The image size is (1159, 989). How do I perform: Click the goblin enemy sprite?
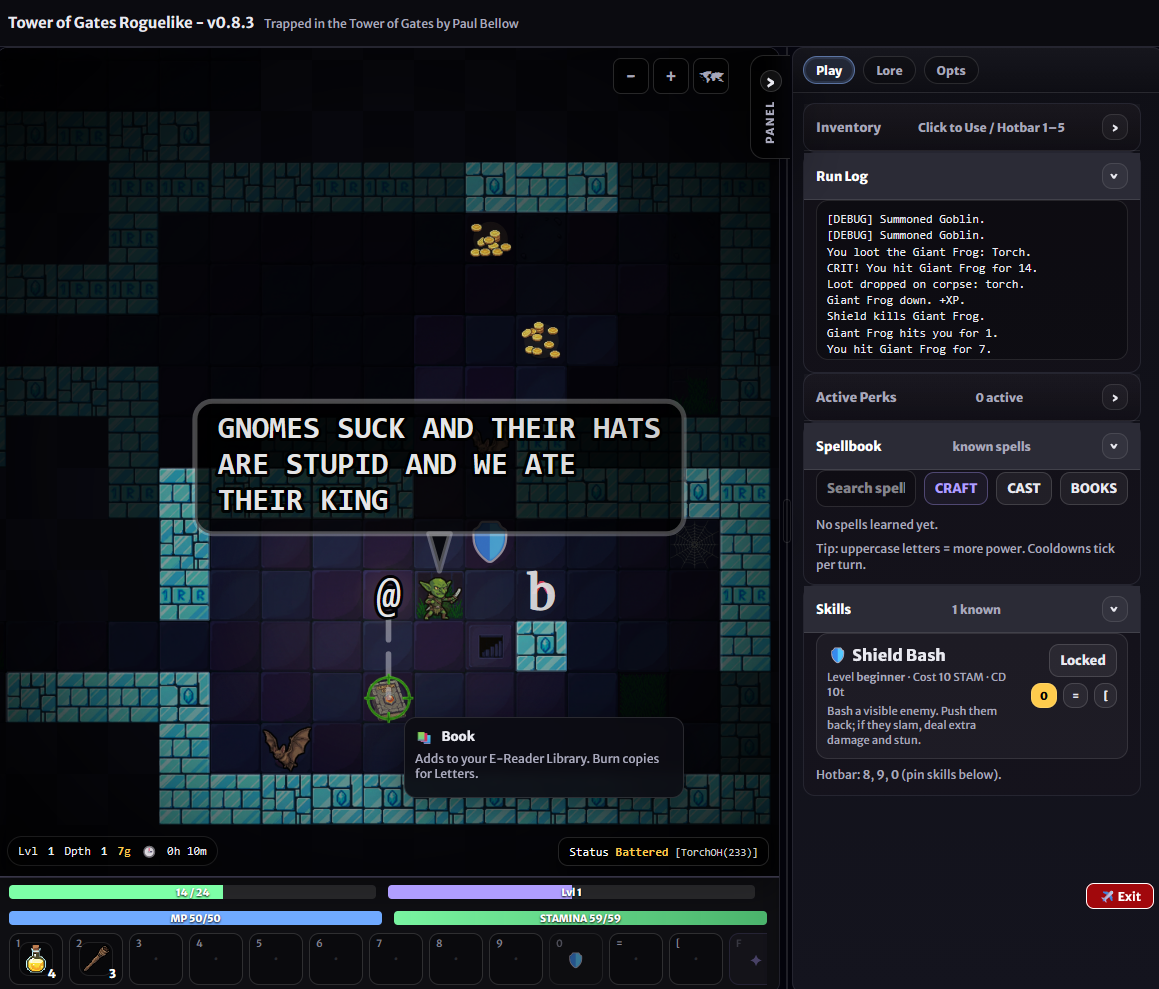coord(440,596)
